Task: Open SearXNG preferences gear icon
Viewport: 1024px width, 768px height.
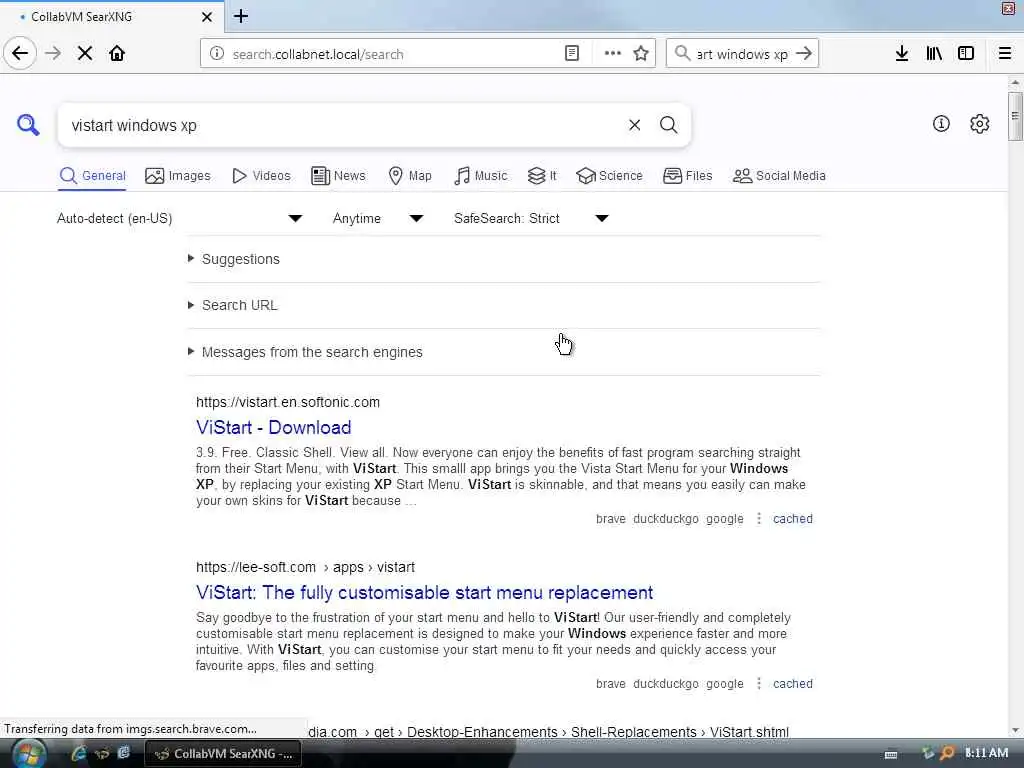Action: coord(980,123)
